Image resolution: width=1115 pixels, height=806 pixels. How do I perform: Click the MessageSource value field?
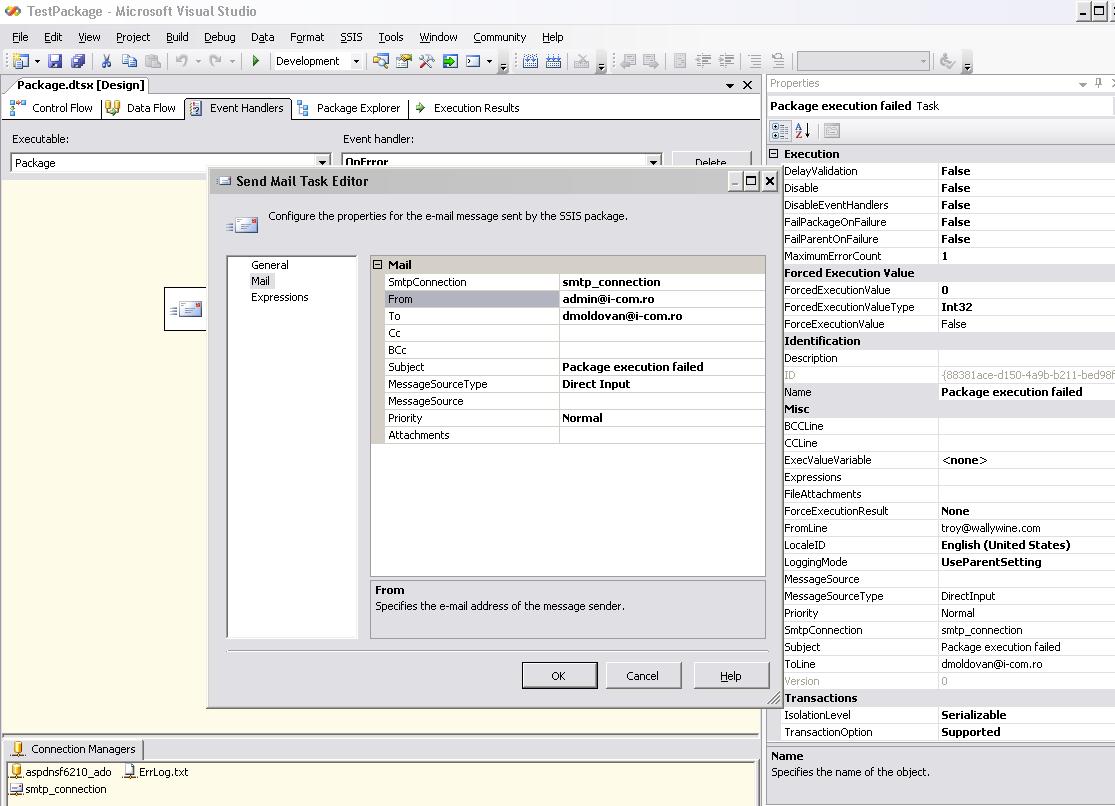(660, 401)
